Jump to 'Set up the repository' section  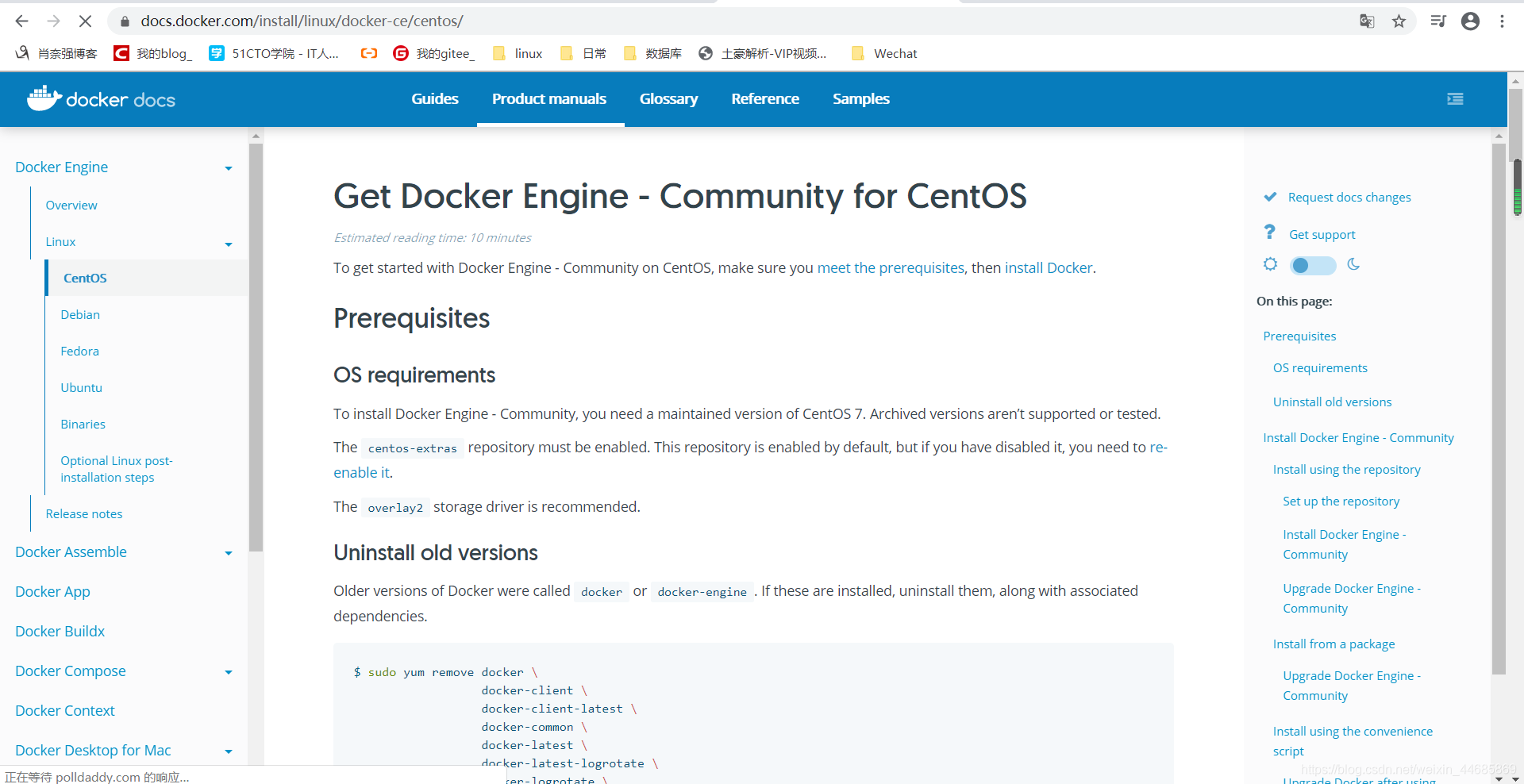click(1341, 501)
